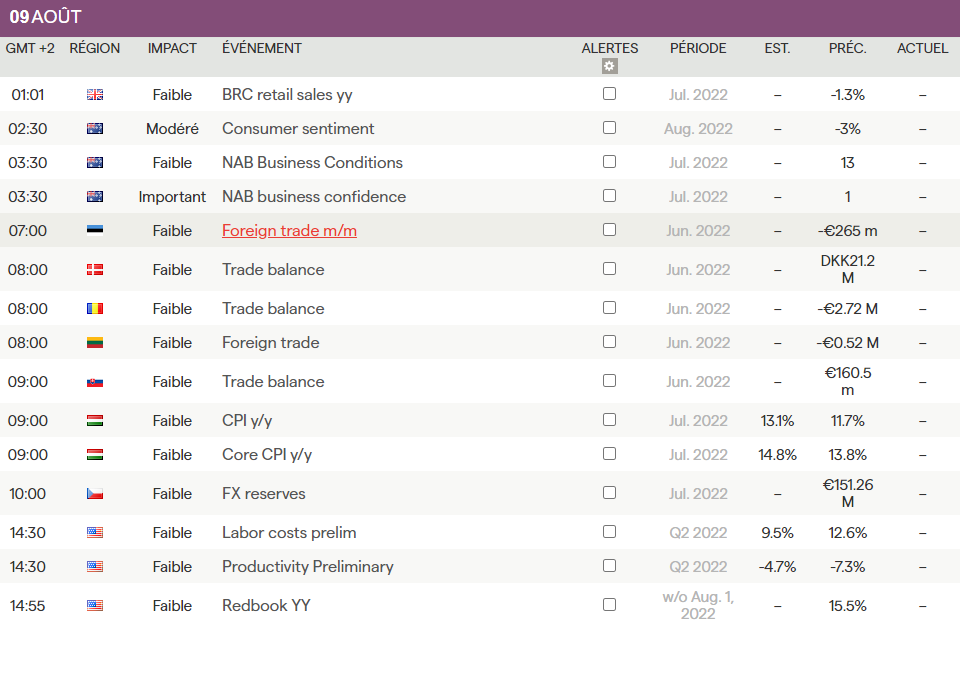Click the ÉVÉNEMENT column header
Screen dimensions: 961x685
tap(262, 48)
